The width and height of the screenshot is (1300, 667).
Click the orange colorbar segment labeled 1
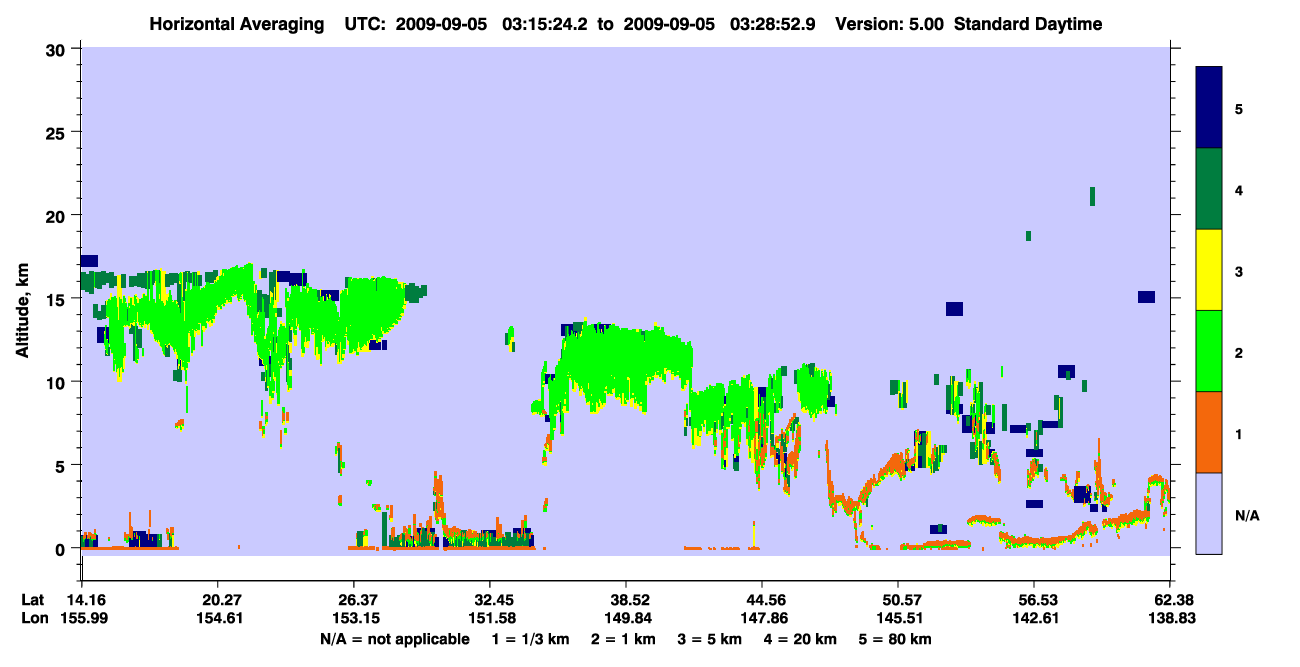tap(1209, 432)
